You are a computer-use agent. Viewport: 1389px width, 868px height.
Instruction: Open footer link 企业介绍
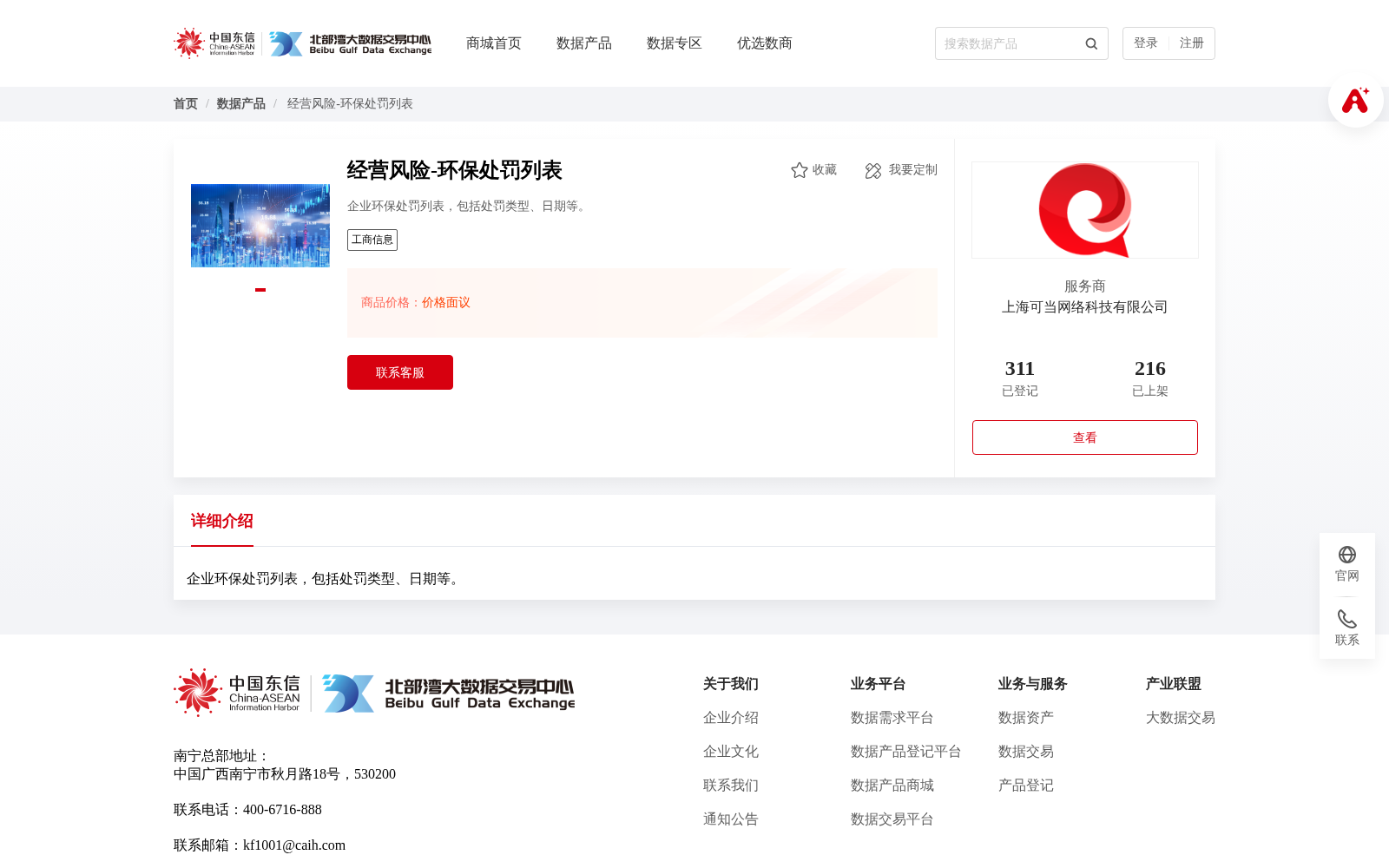pyautogui.click(x=731, y=718)
